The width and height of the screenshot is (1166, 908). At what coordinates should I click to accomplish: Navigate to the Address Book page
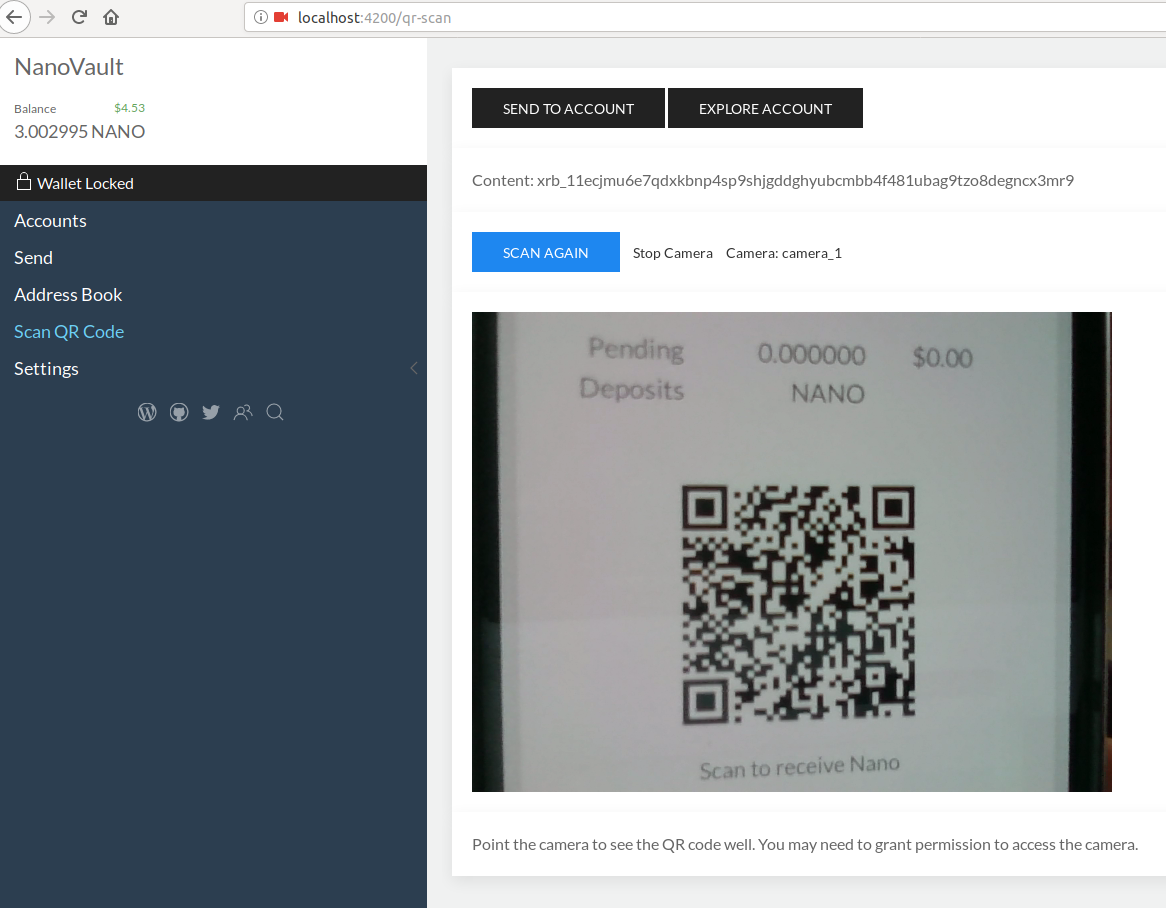[x=68, y=294]
